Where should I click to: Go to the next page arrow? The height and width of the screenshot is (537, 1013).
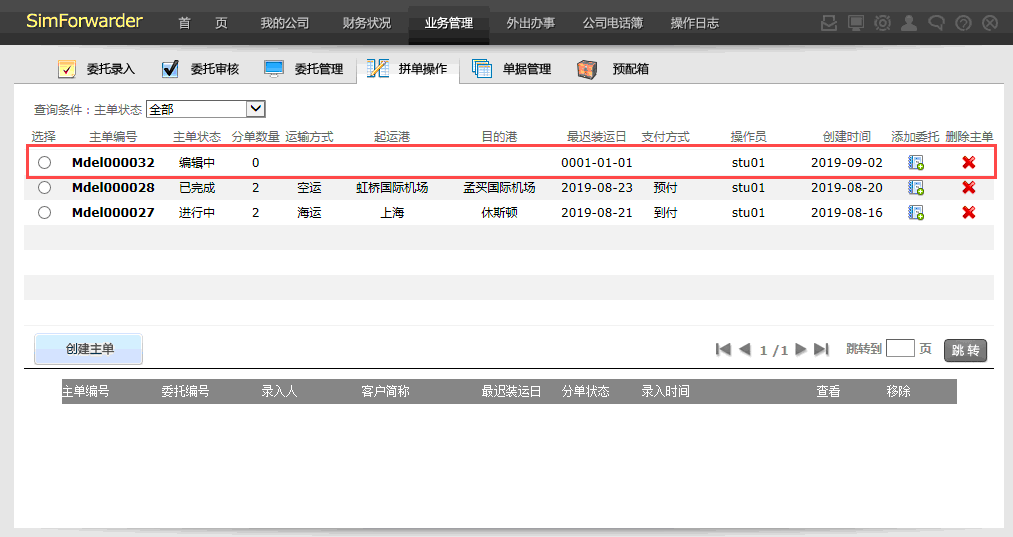[801, 350]
